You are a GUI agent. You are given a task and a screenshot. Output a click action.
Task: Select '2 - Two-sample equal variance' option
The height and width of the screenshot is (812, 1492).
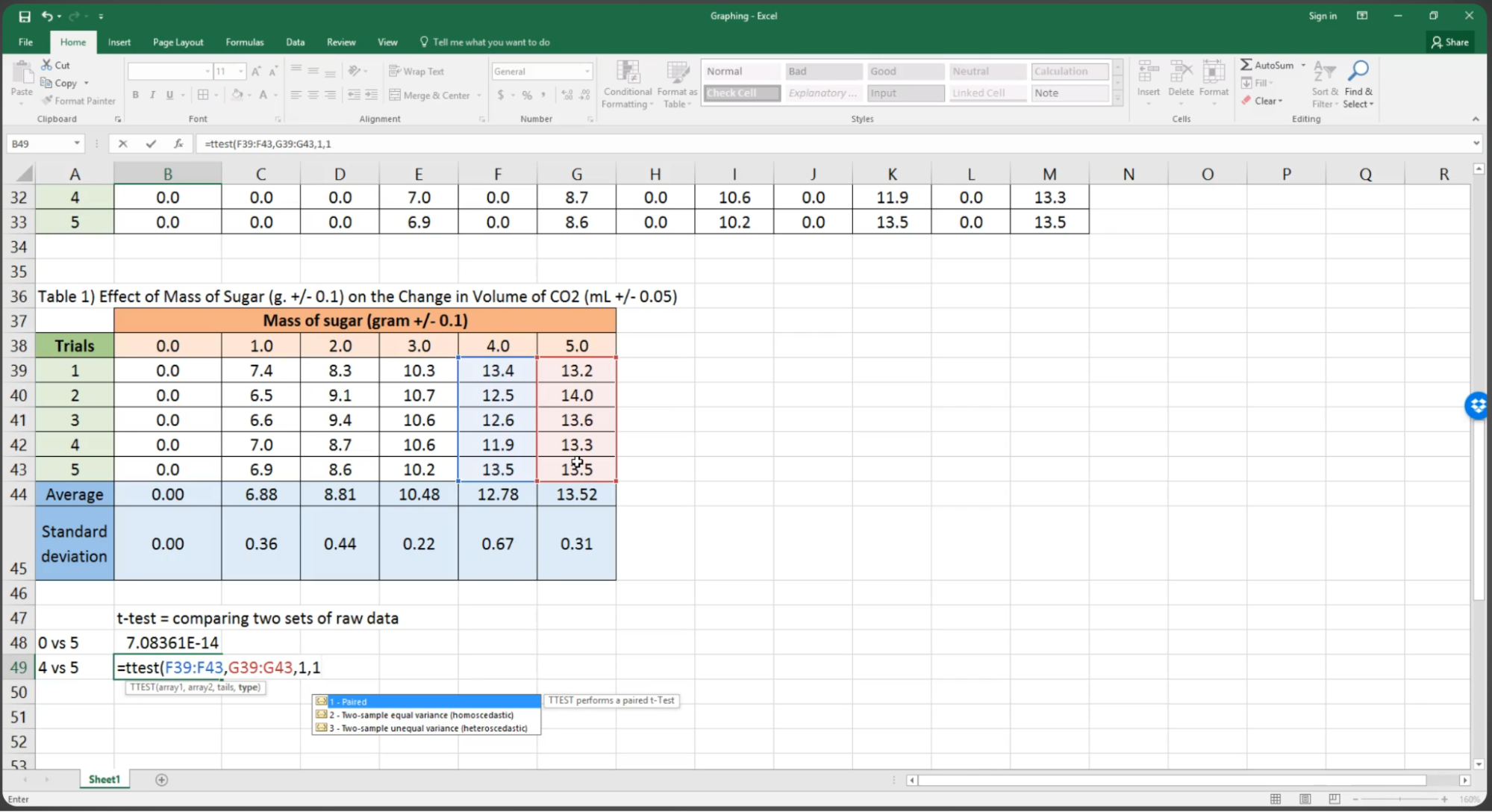[421, 715]
